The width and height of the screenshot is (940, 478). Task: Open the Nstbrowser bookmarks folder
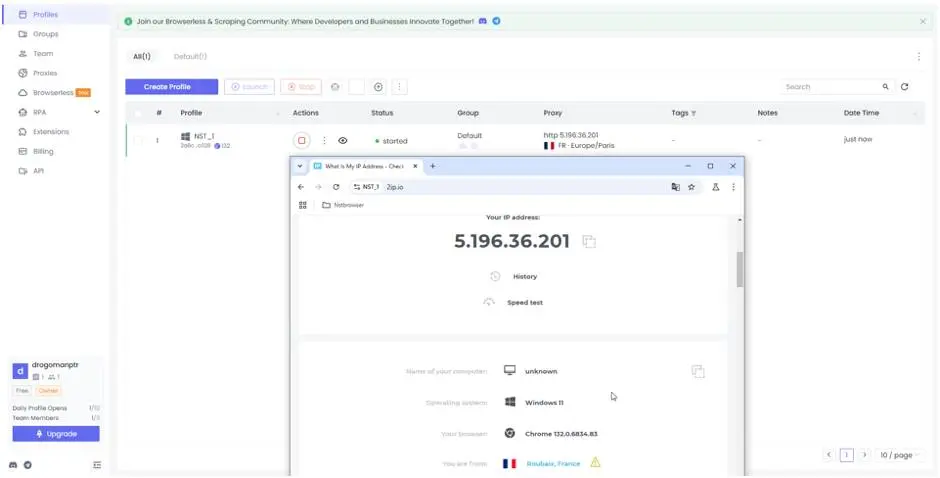click(x=343, y=205)
